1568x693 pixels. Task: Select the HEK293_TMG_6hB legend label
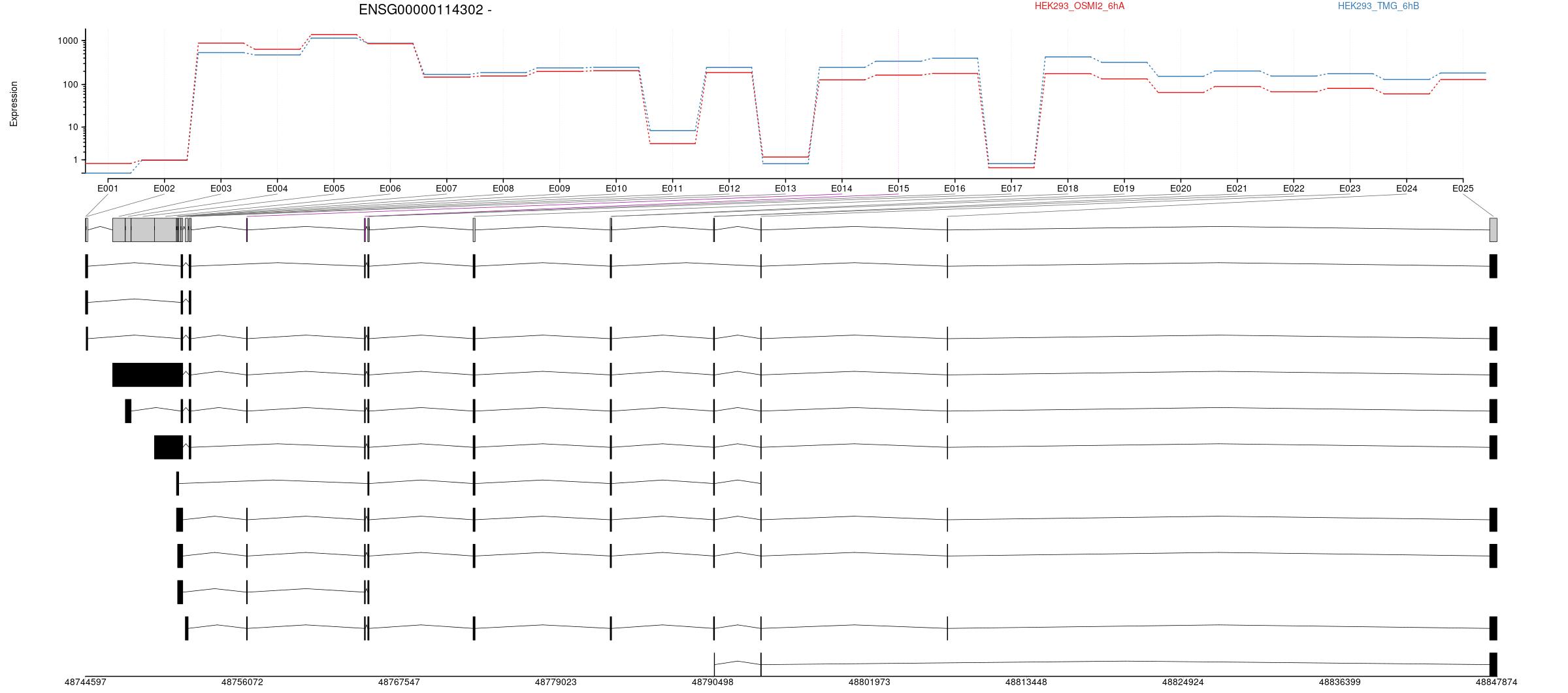tap(1379, 6)
